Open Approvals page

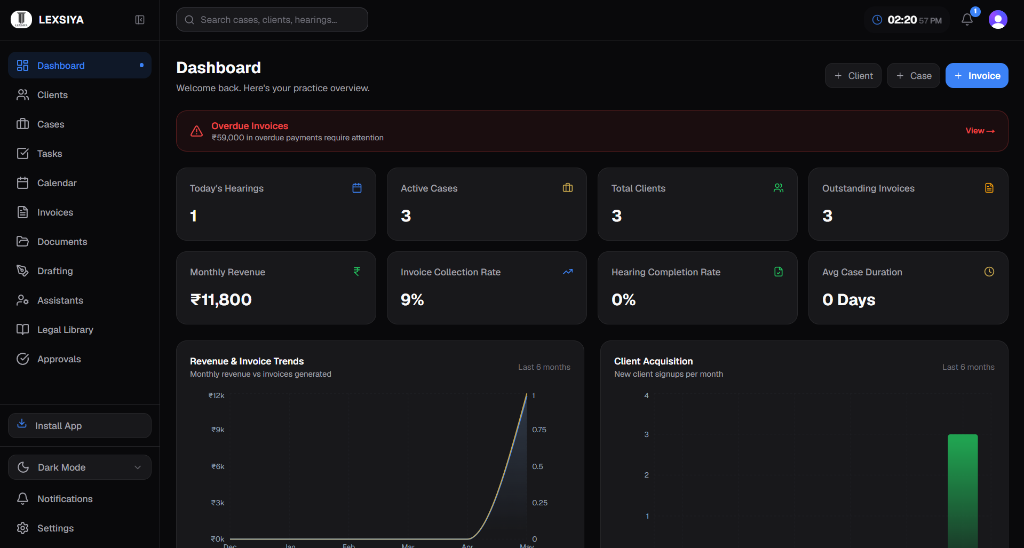click(80, 359)
